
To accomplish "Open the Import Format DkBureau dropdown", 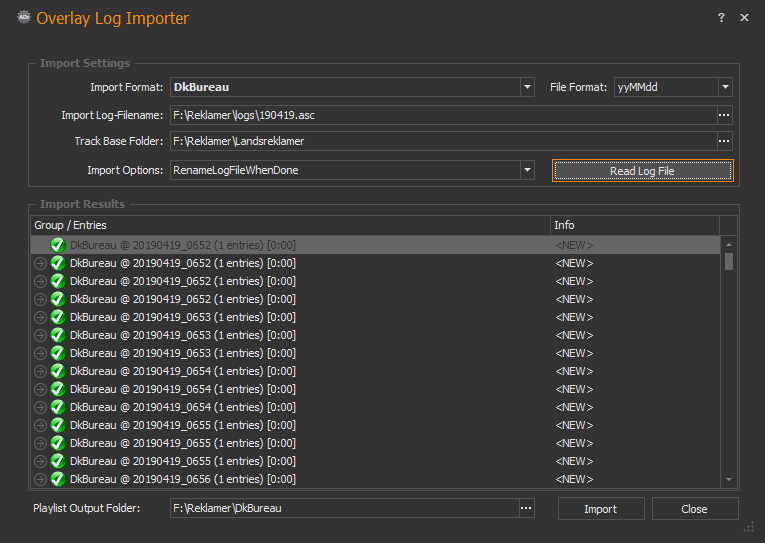I will click(x=527, y=87).
